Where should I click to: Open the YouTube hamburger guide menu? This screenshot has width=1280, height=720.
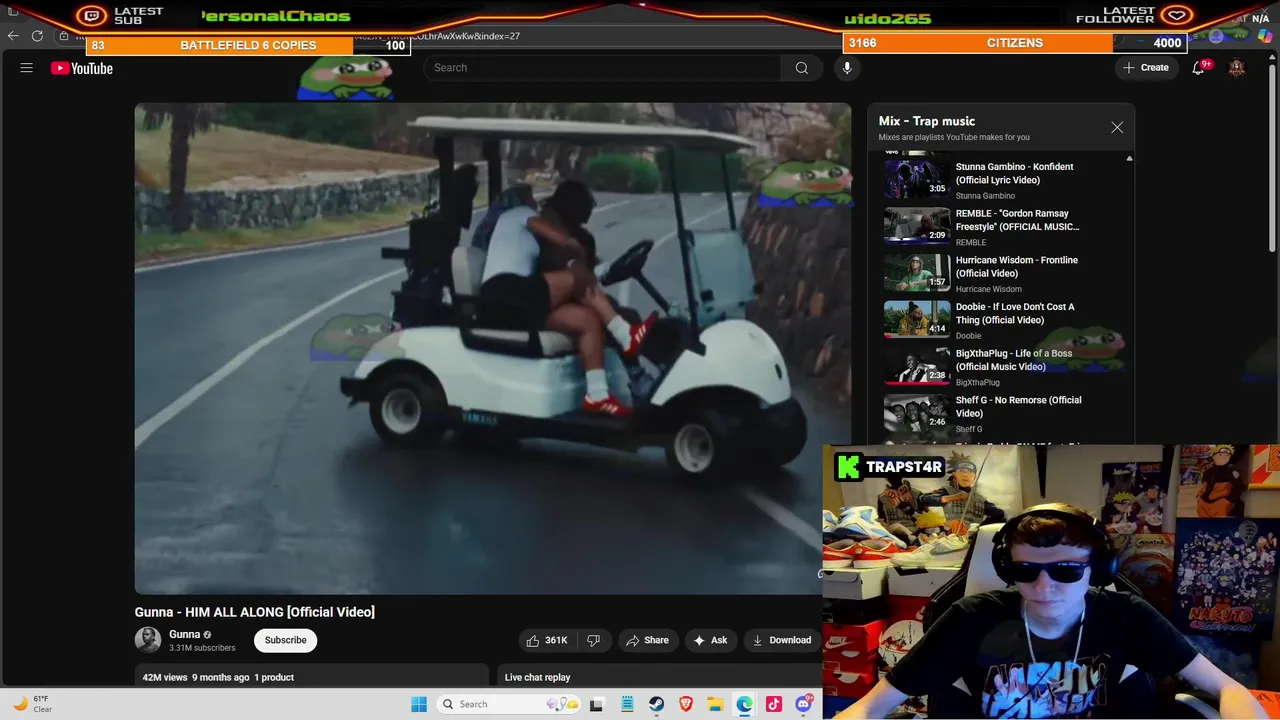27,68
